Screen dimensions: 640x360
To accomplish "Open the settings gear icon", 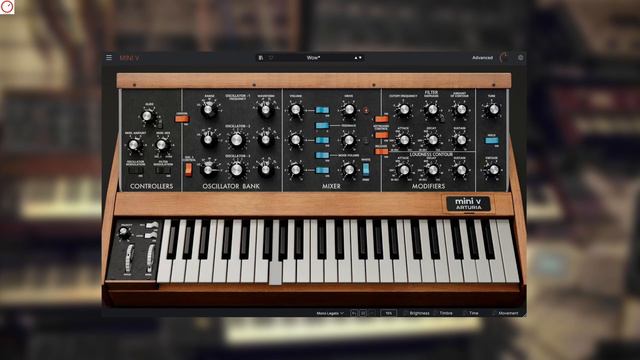I will click(520, 58).
